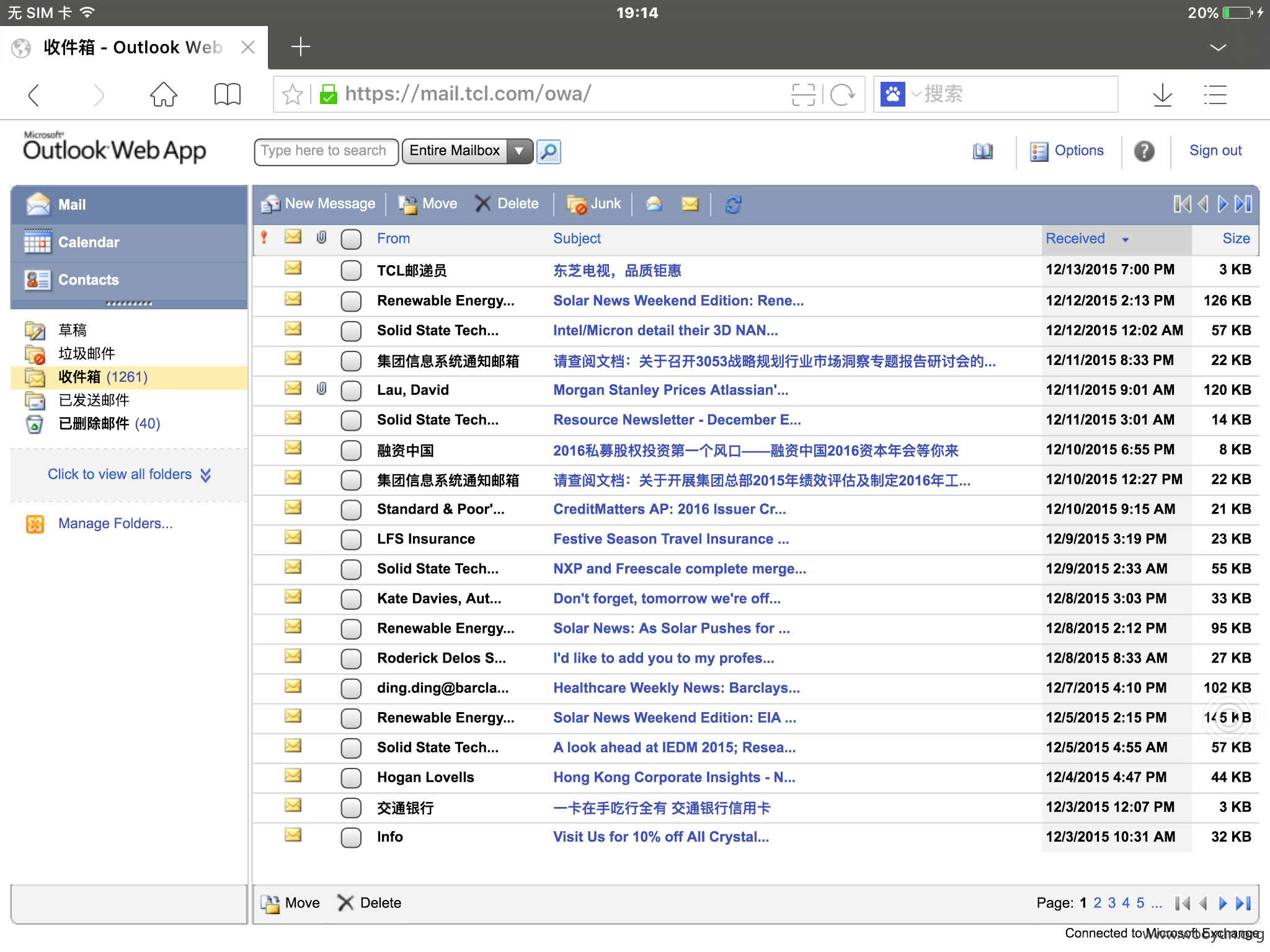
Task: Switch to the Calendar section
Action: (129, 242)
